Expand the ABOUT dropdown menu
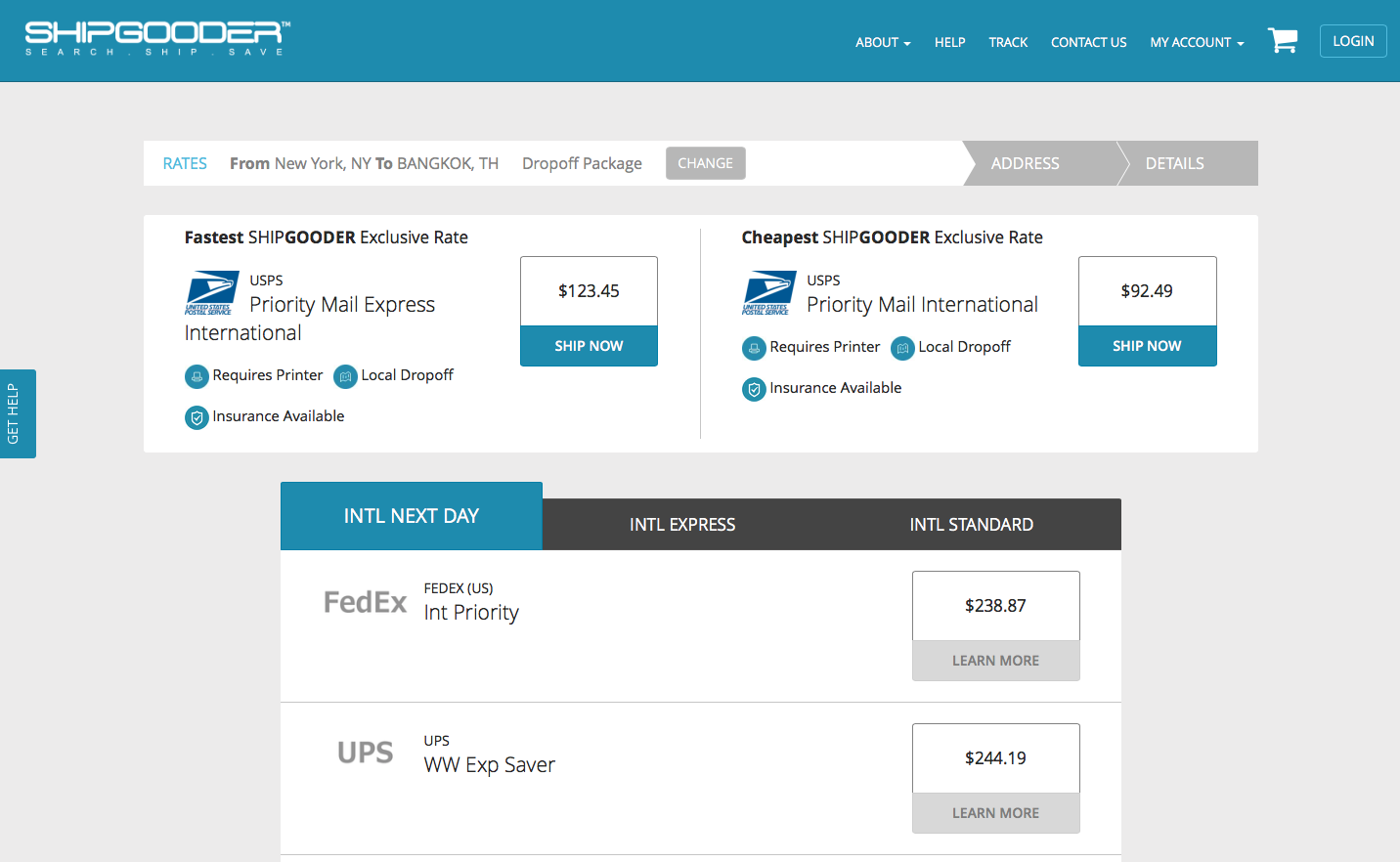Viewport: 1400px width, 862px height. [x=882, y=42]
